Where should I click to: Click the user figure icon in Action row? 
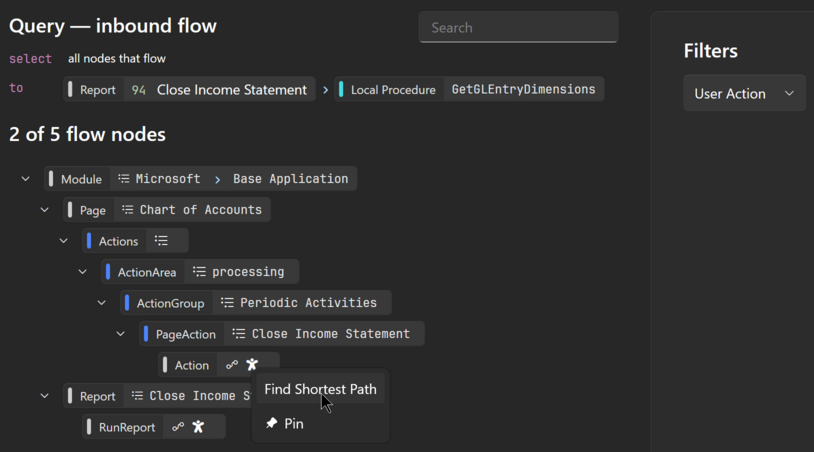[x=252, y=365]
